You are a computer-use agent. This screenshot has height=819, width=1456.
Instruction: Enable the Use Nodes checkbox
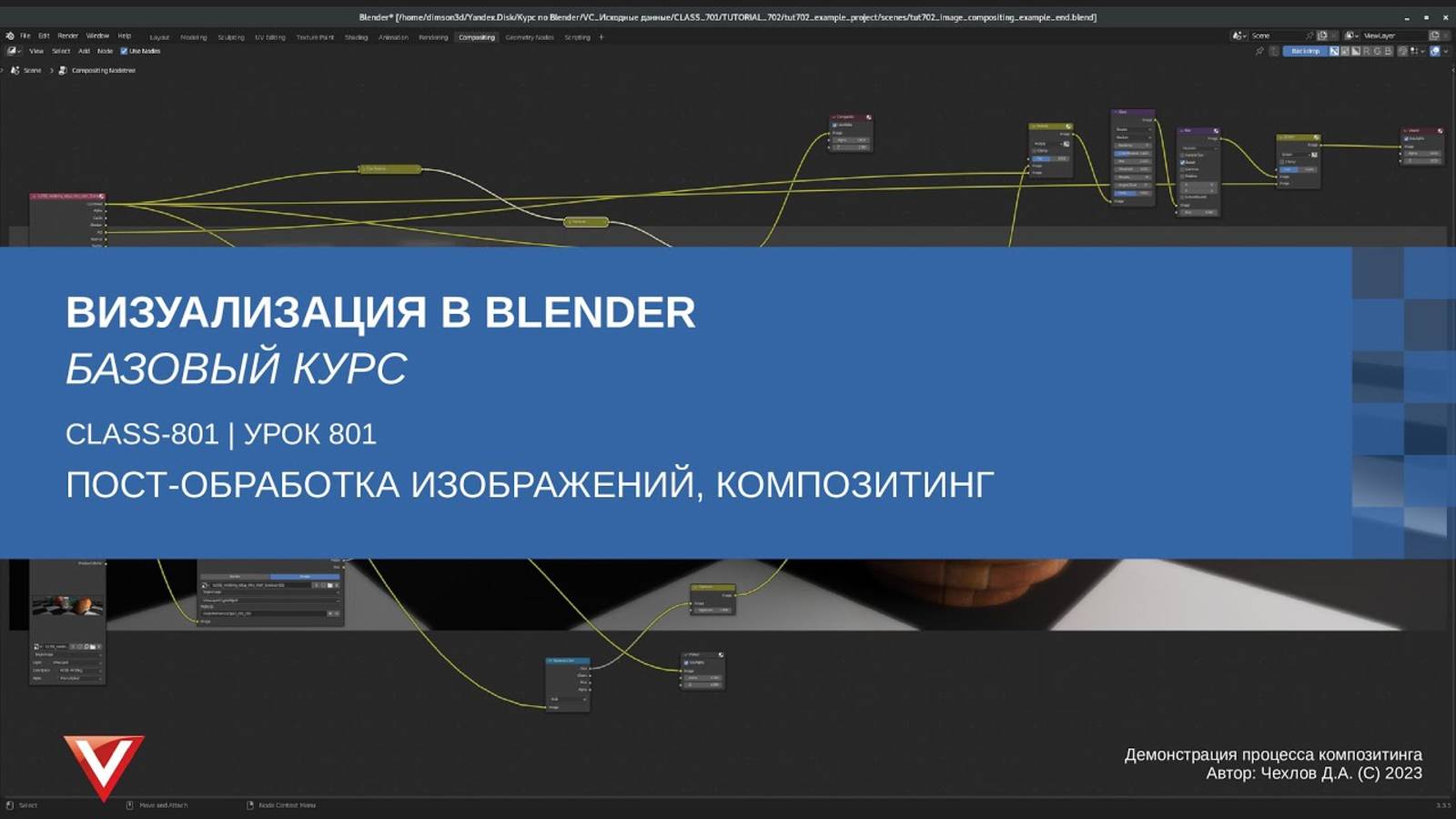[124, 51]
